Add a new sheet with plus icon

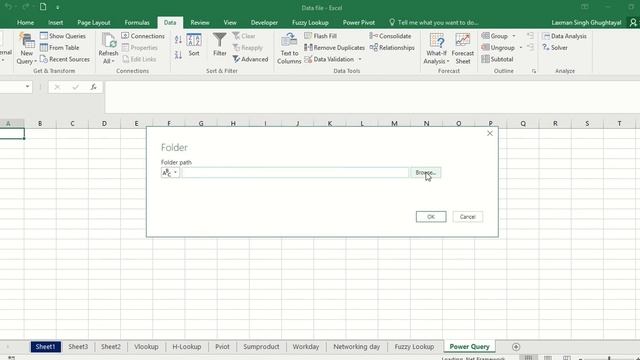516,347
